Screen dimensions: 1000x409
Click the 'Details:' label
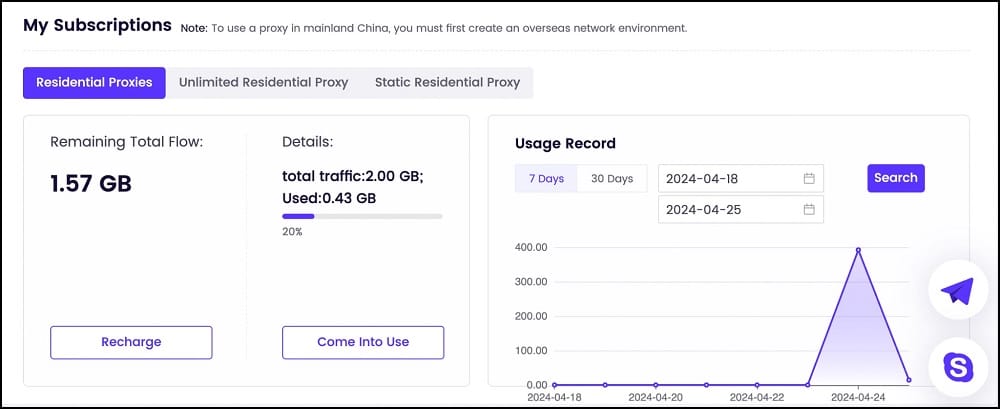(307, 142)
